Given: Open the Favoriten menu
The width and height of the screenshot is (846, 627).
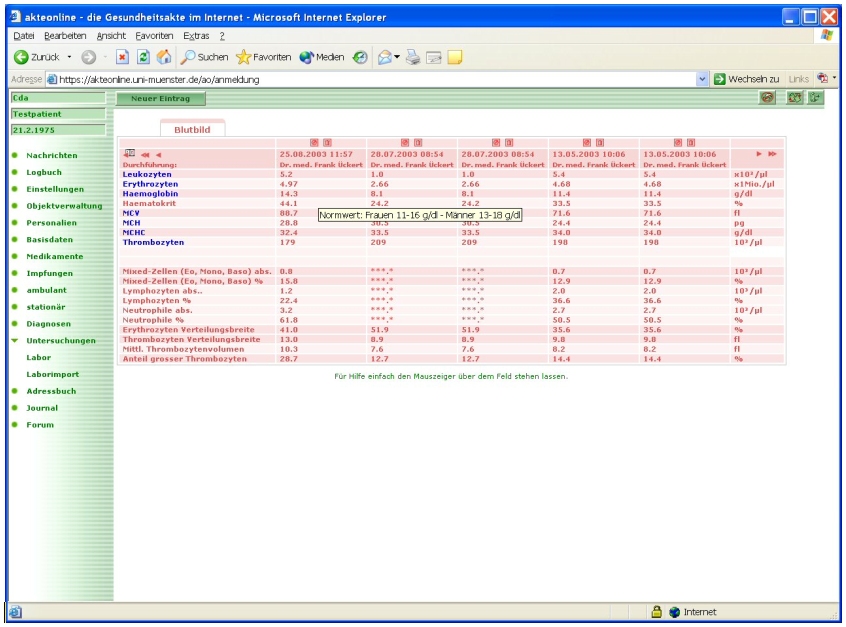Looking at the screenshot, I should point(154,36).
